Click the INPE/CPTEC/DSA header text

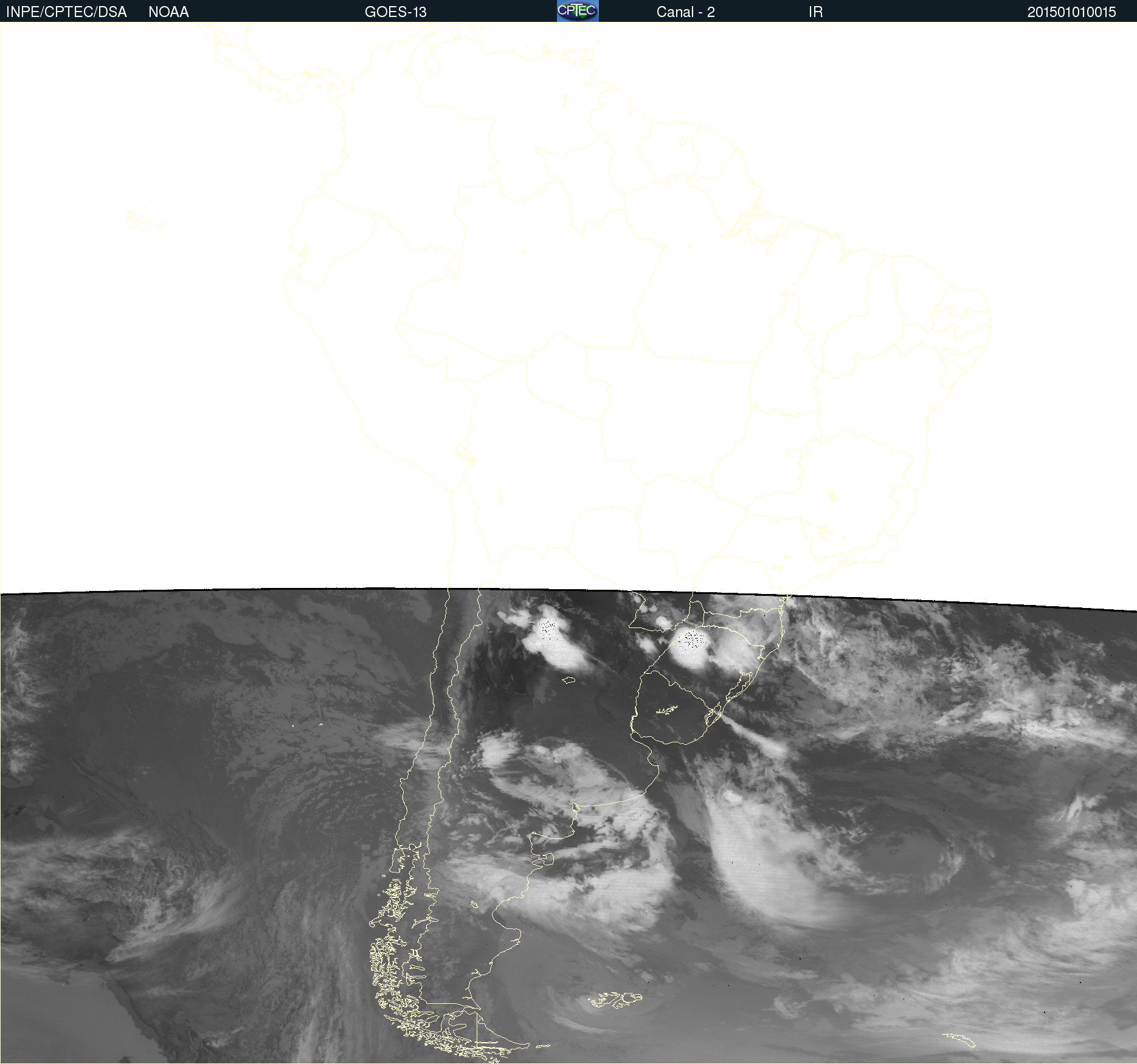[x=66, y=12]
